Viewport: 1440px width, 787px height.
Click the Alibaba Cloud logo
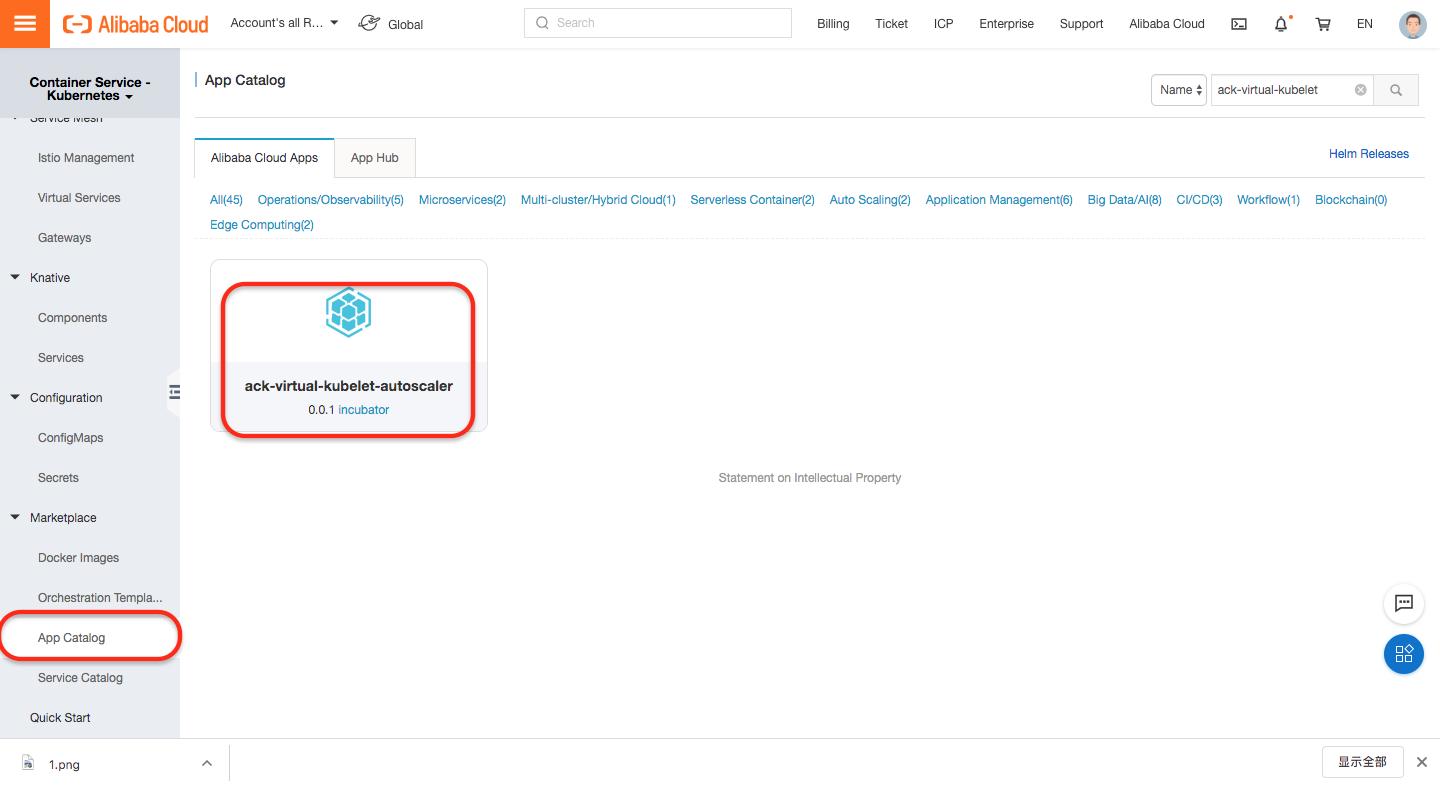[x=136, y=24]
